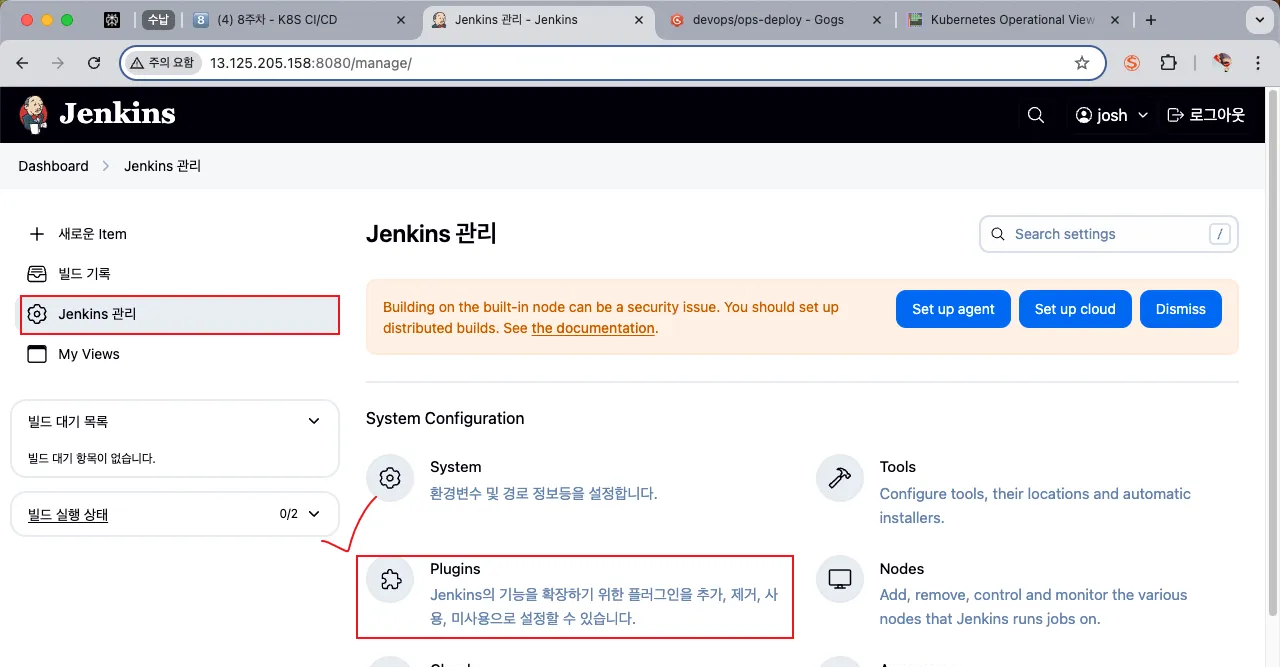The height and width of the screenshot is (667, 1280).
Task: Open the Plugins puzzle icon
Action: click(x=390, y=580)
